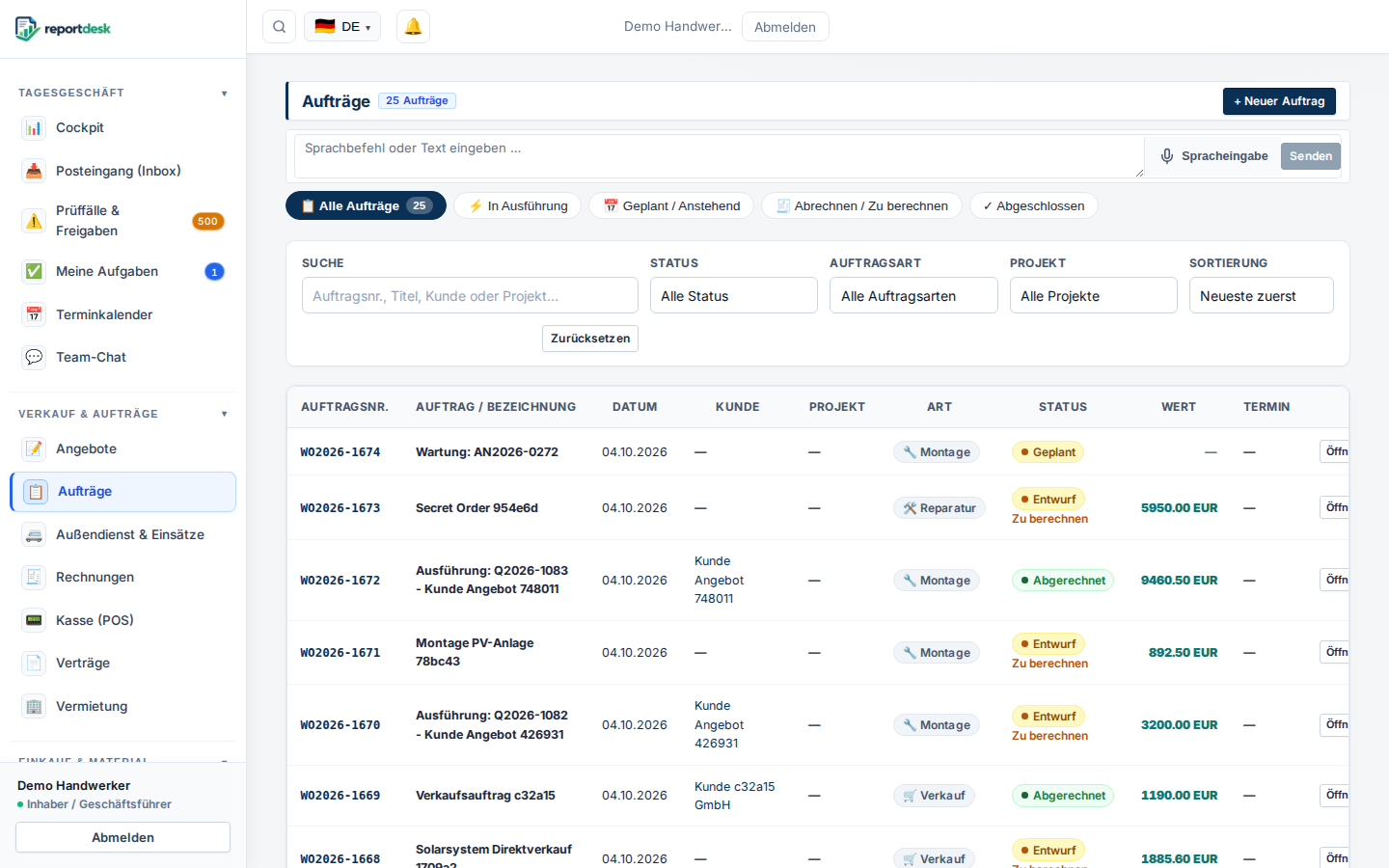Open Meine Aufgaben checkmark icon
1389x868 pixels.
pos(34,271)
